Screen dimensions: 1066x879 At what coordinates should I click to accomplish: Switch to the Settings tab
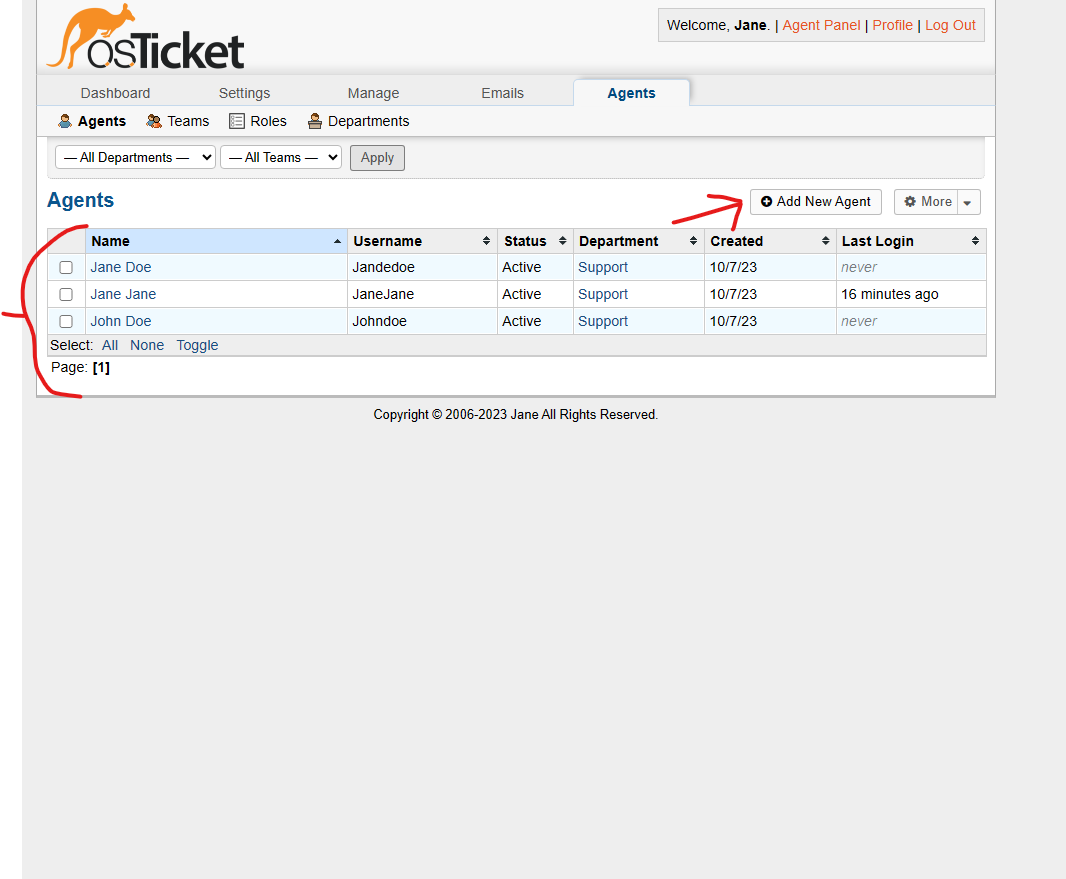click(244, 92)
